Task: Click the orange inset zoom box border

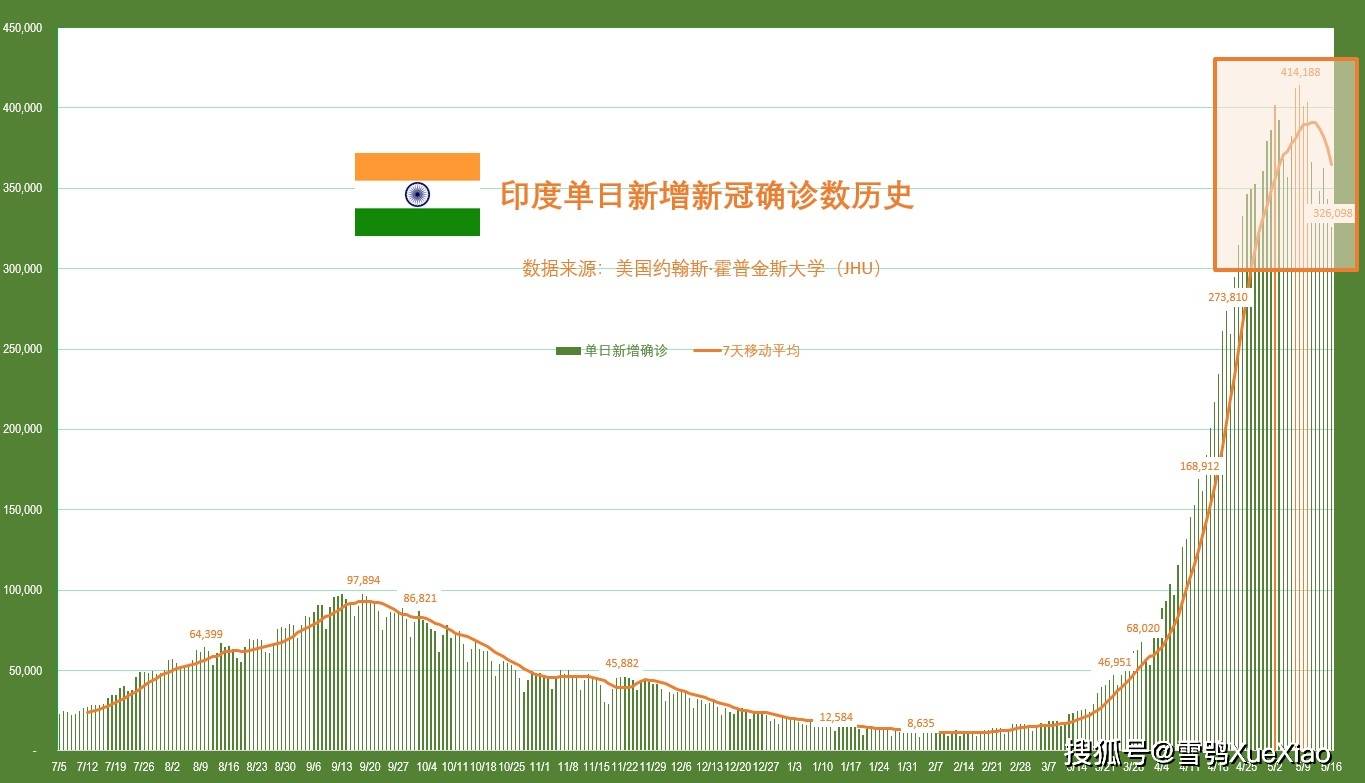Action: (1216, 165)
